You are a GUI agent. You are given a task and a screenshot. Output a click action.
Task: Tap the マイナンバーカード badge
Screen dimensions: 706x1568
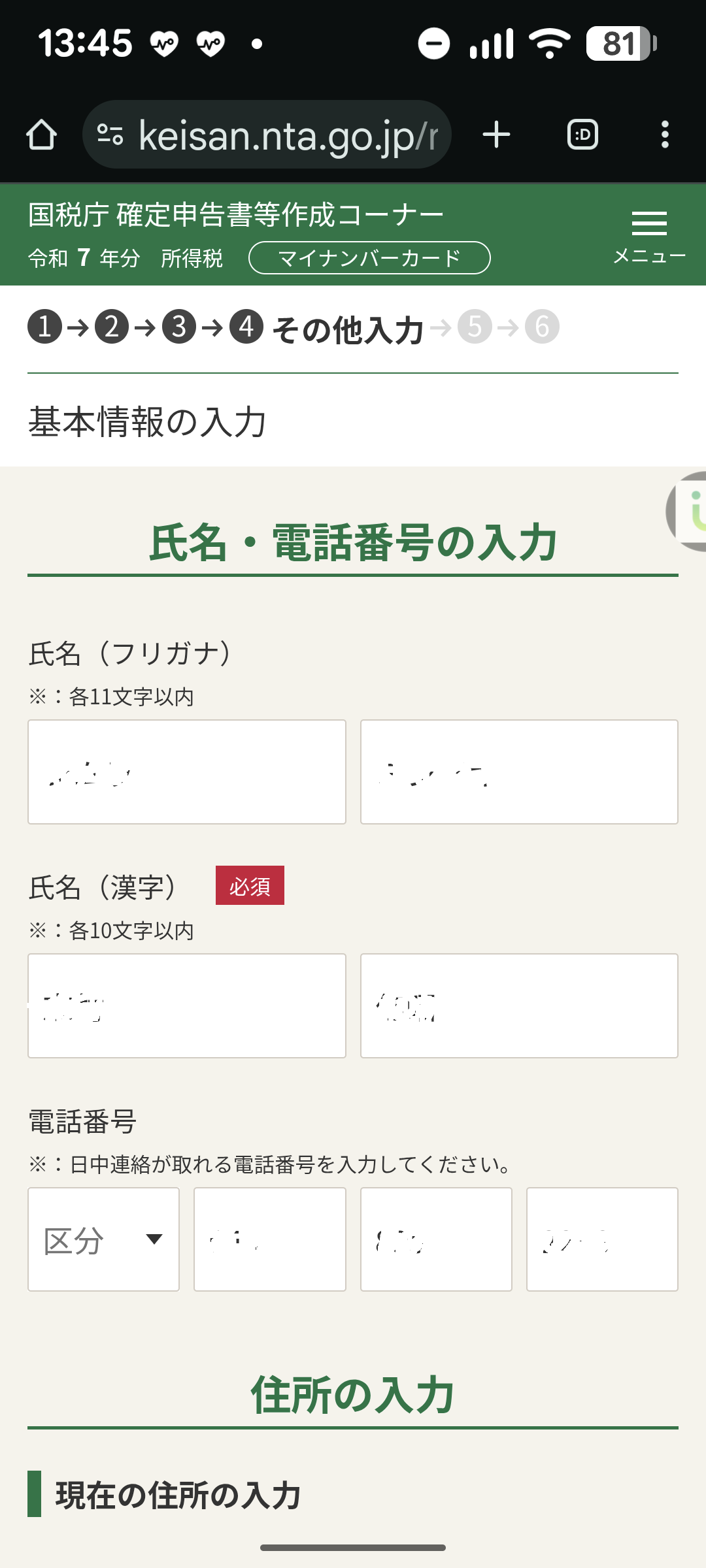[x=369, y=258]
